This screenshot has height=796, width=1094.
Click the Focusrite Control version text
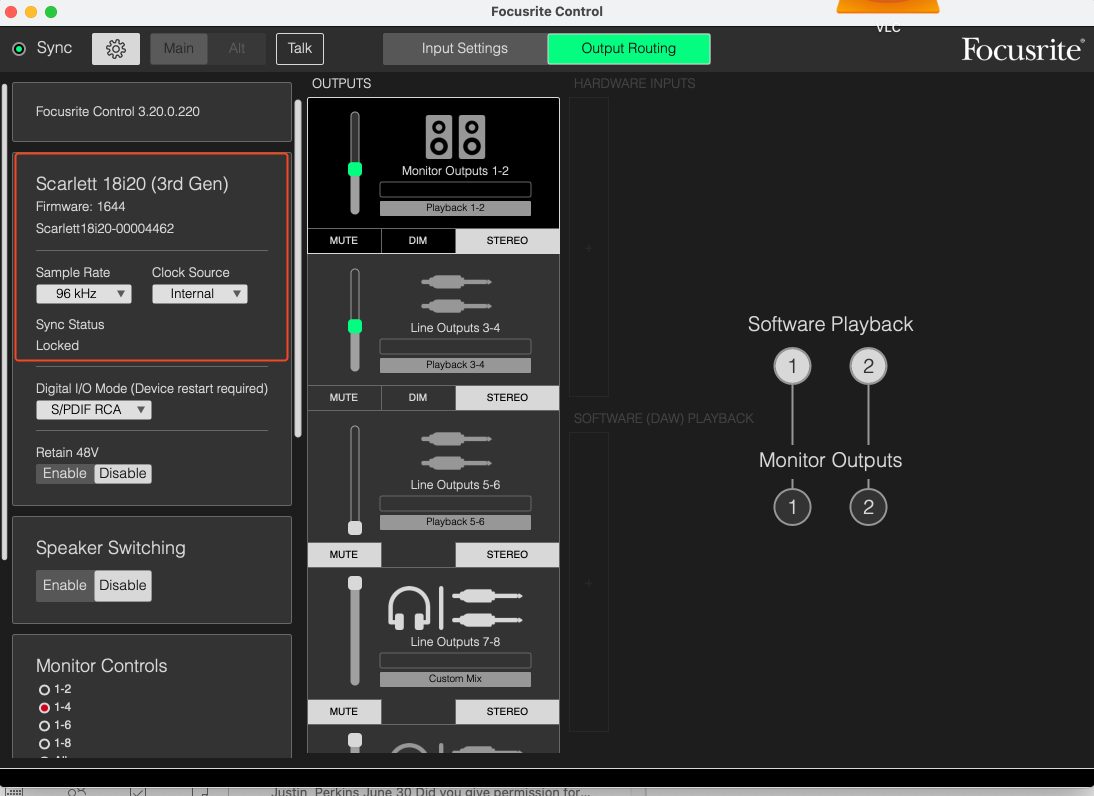coord(118,112)
